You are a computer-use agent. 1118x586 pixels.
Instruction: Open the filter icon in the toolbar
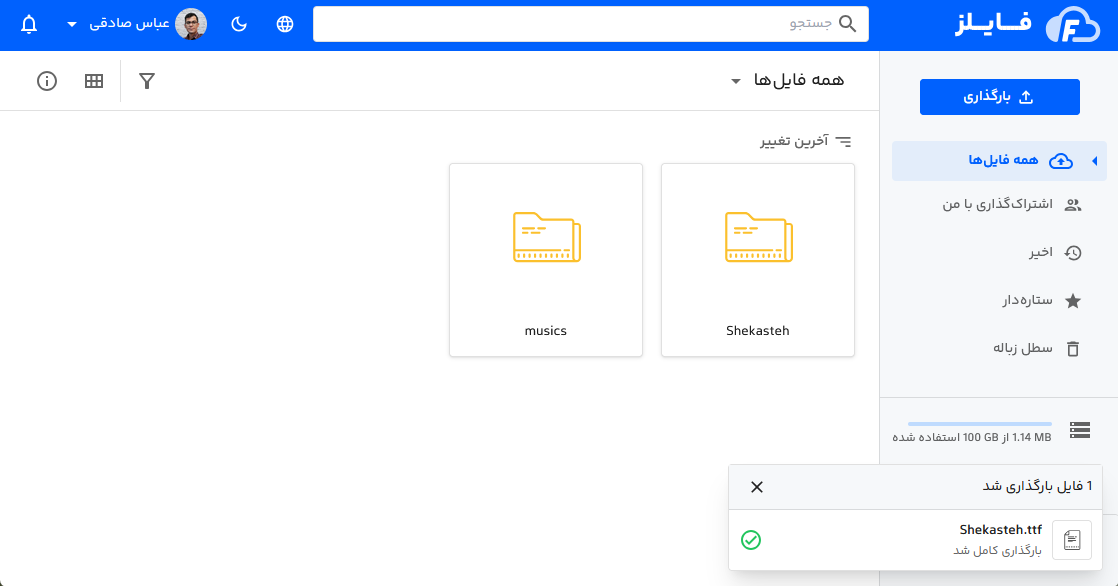point(146,81)
